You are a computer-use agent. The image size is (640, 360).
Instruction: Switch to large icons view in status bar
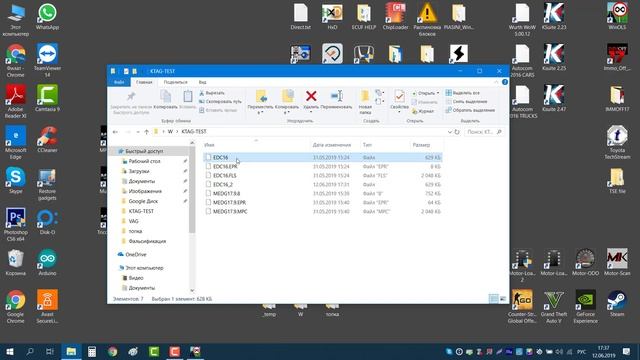point(503,299)
